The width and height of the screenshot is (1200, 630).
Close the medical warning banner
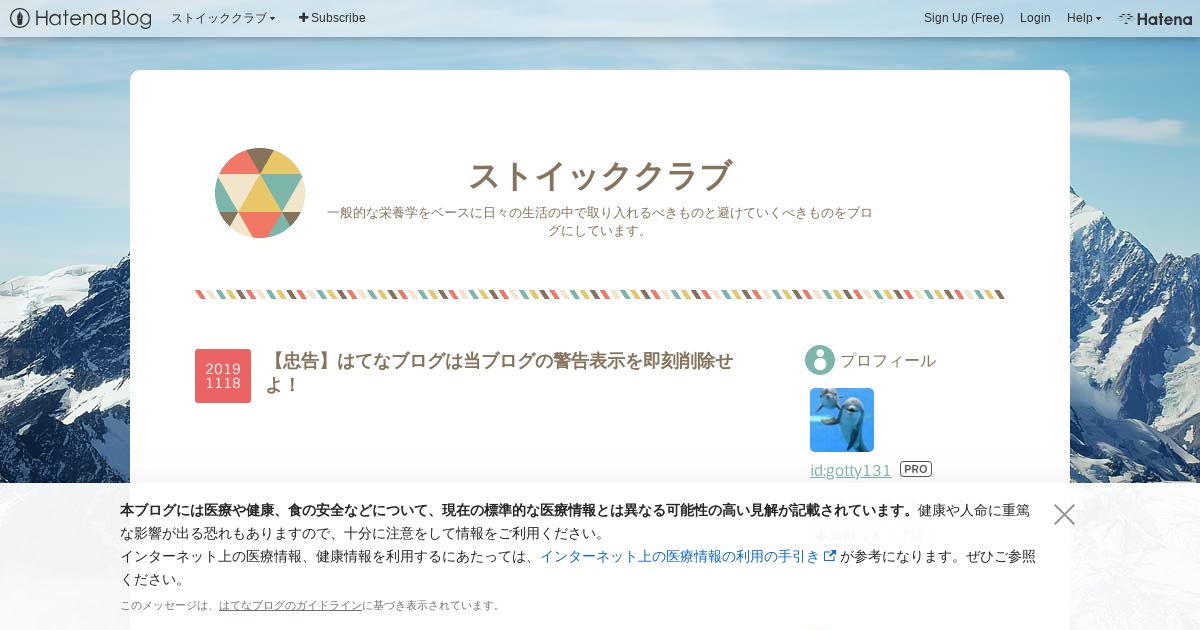[x=1064, y=514]
